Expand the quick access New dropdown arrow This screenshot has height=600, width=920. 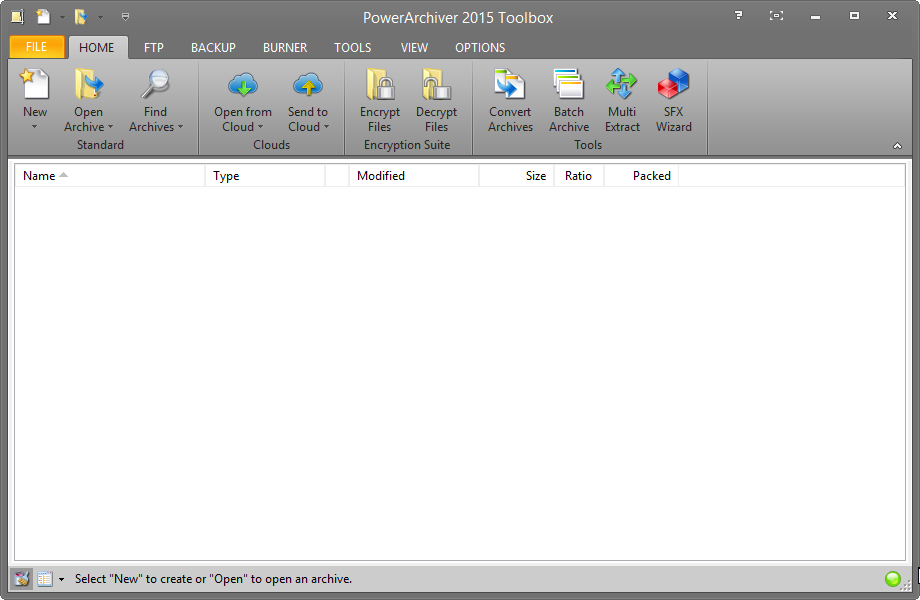click(62, 17)
